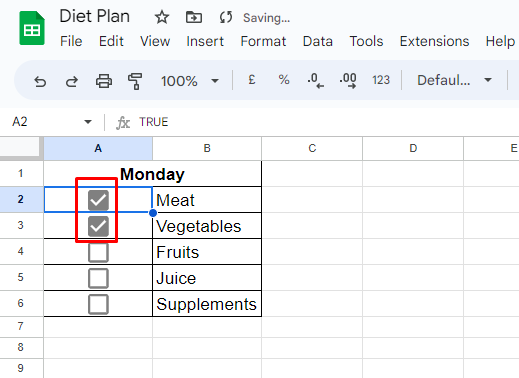
Task: Check the Supplements checkbox
Action: 98,304
